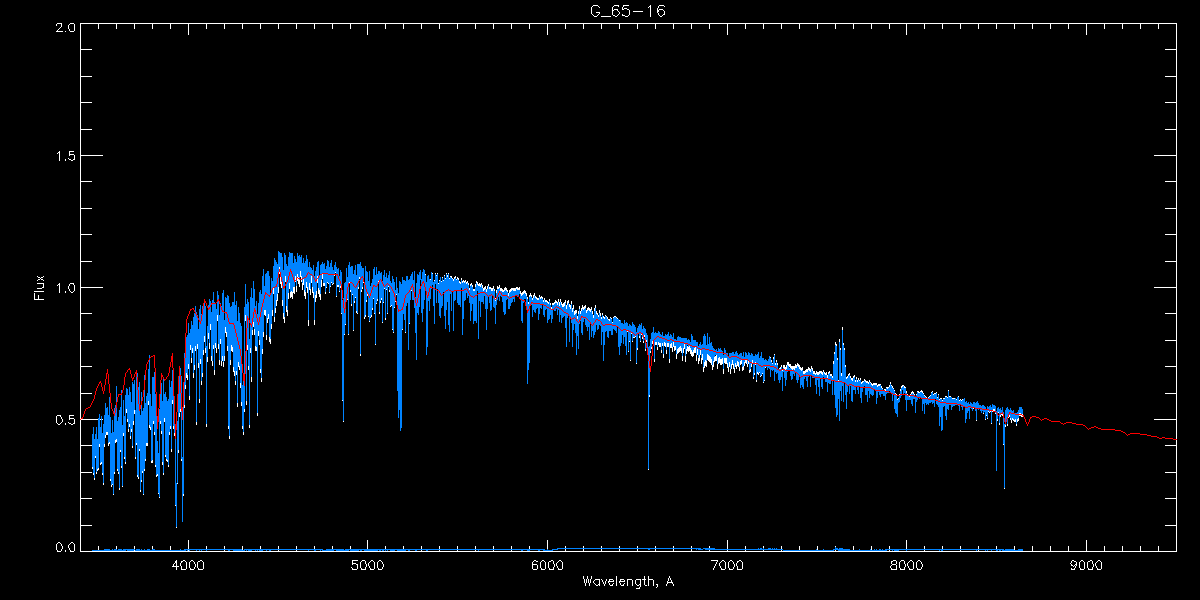Screen dimensions: 1200x600
Task: Select the 7000 x-axis tick label
Action: point(727,564)
